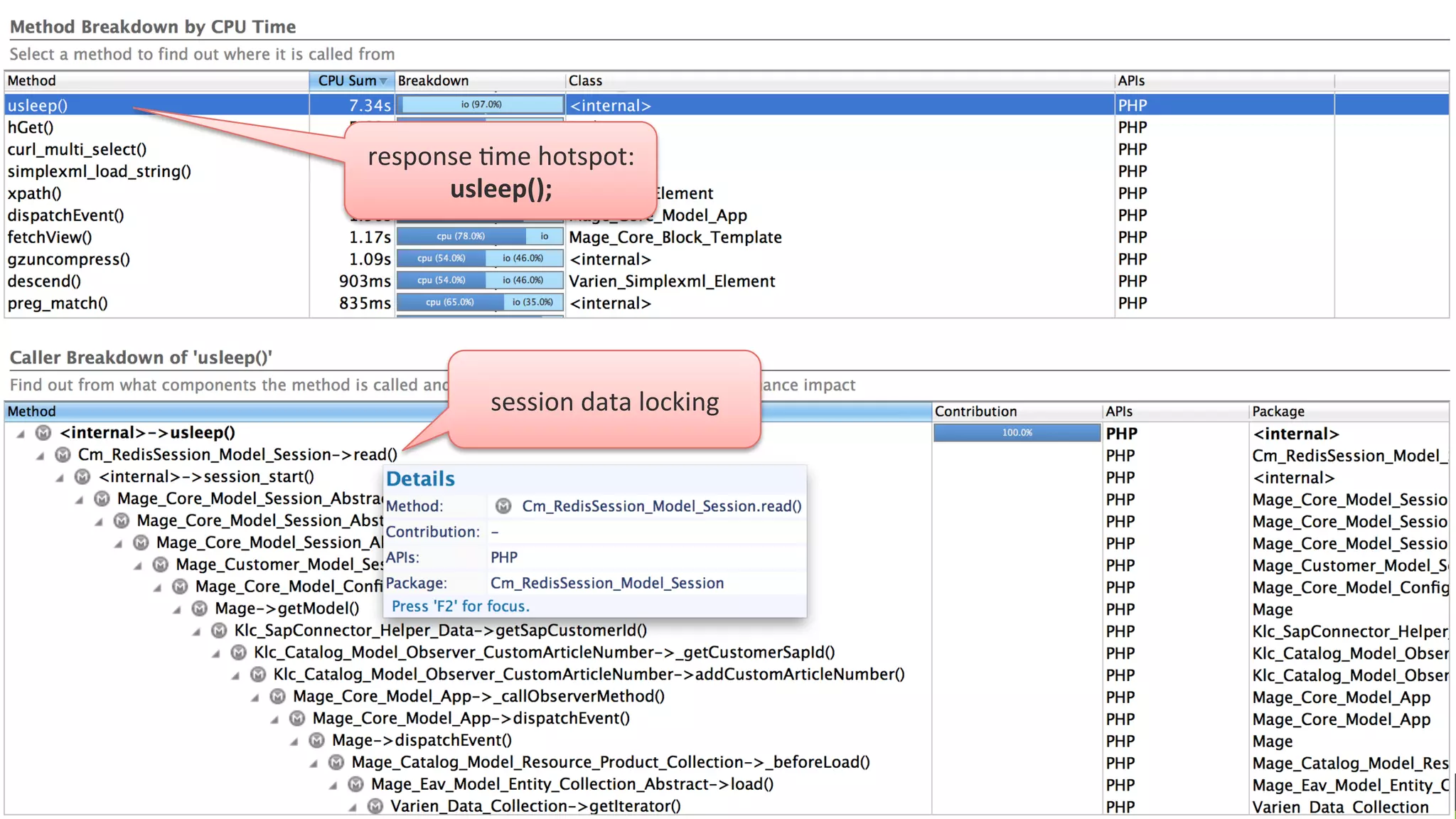This screenshot has width=1456, height=819.
Task: Click Klc_SapConnector_Helper package cell
Action: pyautogui.click(x=1349, y=631)
